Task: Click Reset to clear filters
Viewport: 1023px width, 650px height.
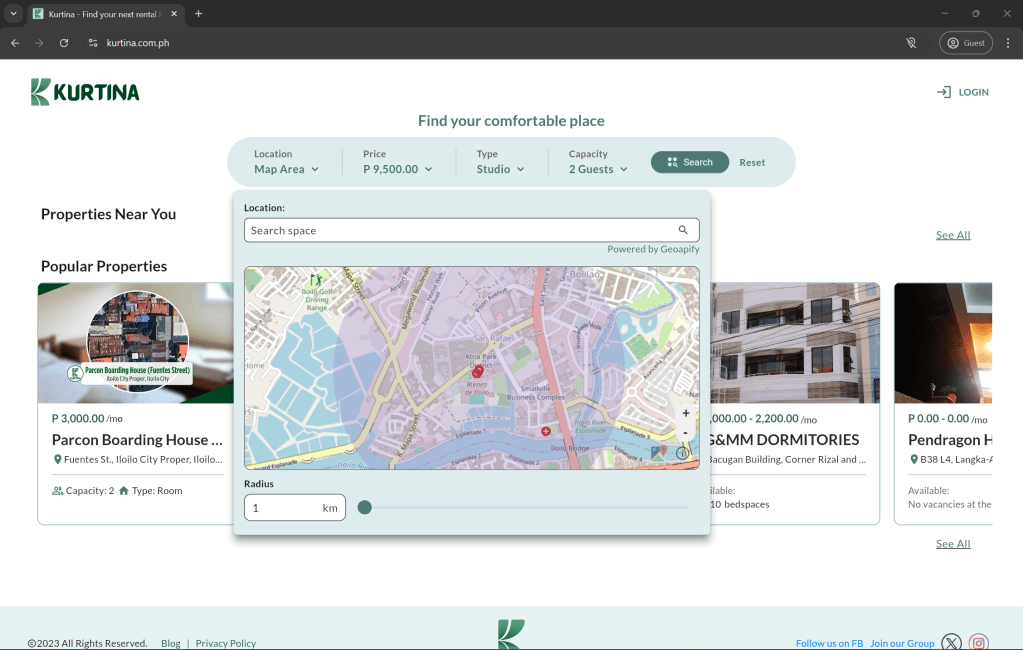Action: point(752,162)
